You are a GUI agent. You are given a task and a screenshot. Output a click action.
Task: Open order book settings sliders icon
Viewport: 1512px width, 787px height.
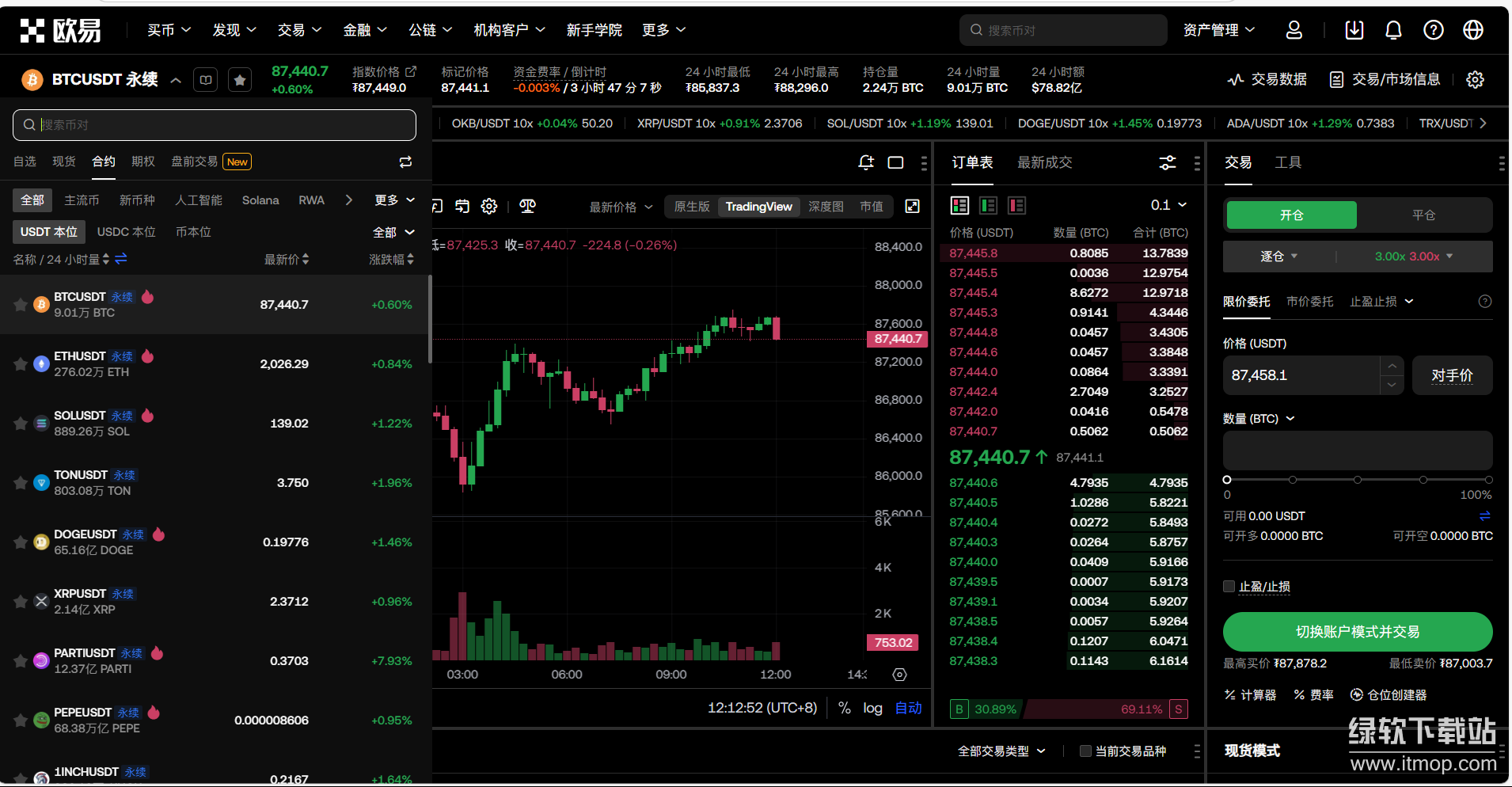tap(1167, 163)
